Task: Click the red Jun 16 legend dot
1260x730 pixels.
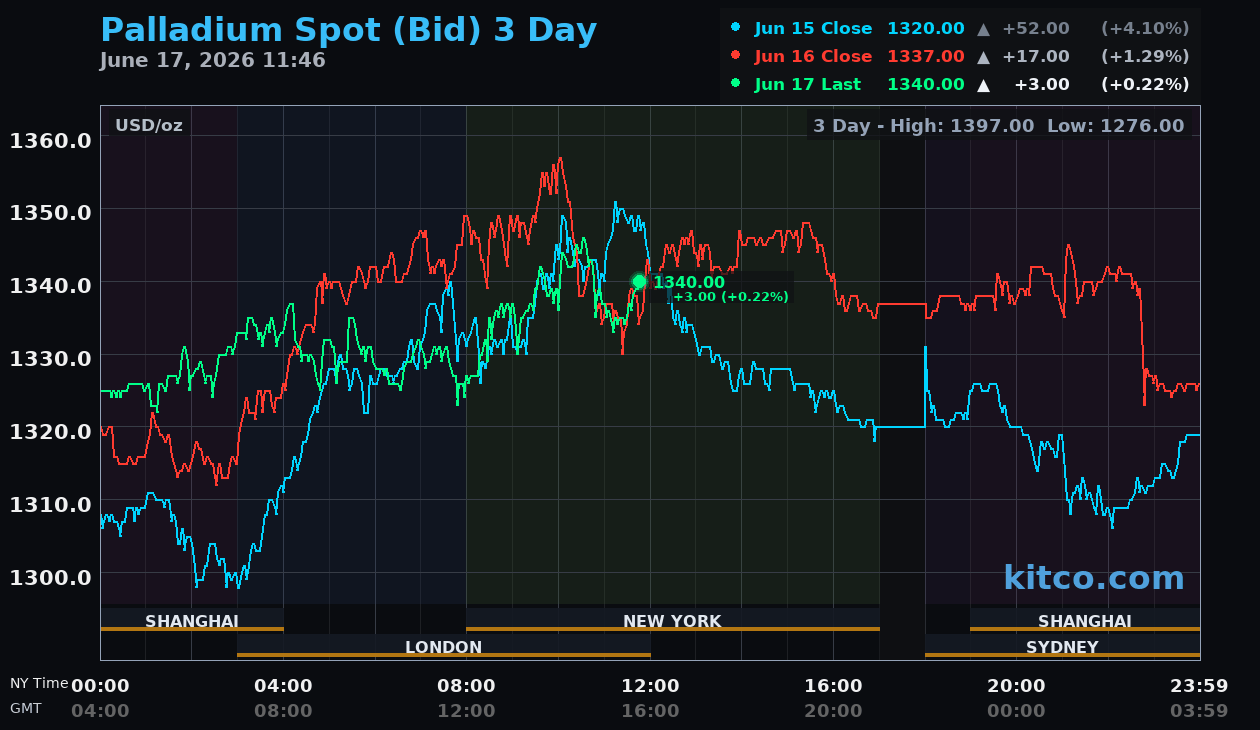Action: 736,56
